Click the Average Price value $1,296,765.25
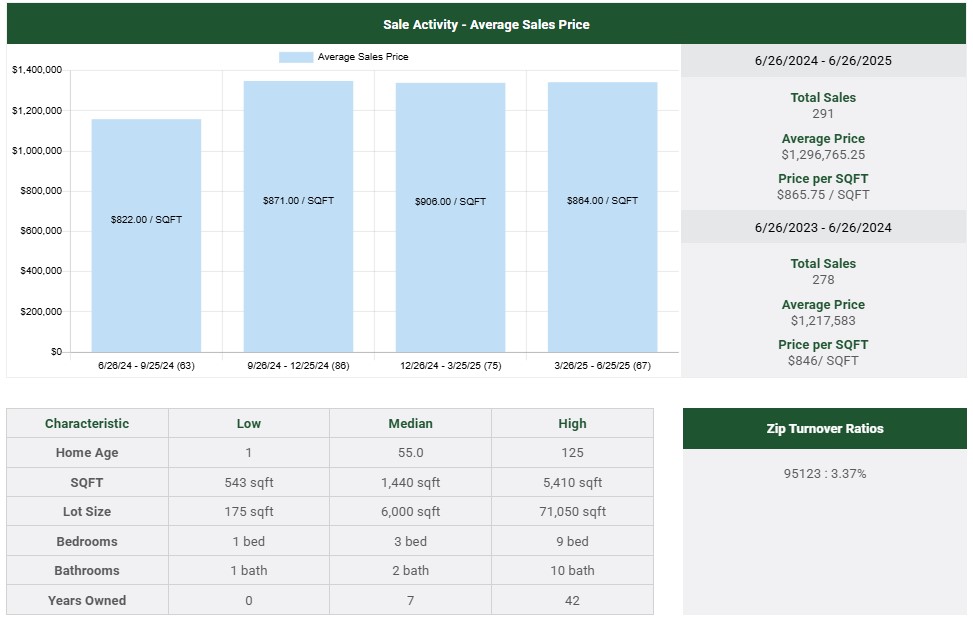This screenshot has height=618, width=973. point(823,155)
